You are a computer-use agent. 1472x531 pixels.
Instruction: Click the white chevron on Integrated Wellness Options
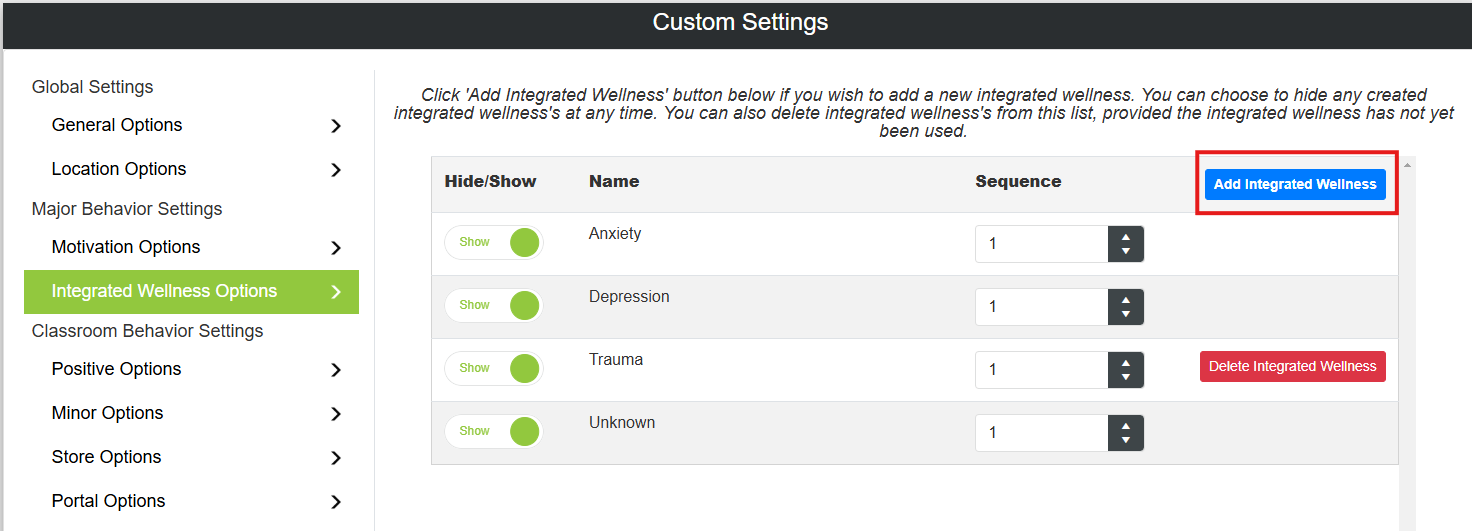(336, 292)
